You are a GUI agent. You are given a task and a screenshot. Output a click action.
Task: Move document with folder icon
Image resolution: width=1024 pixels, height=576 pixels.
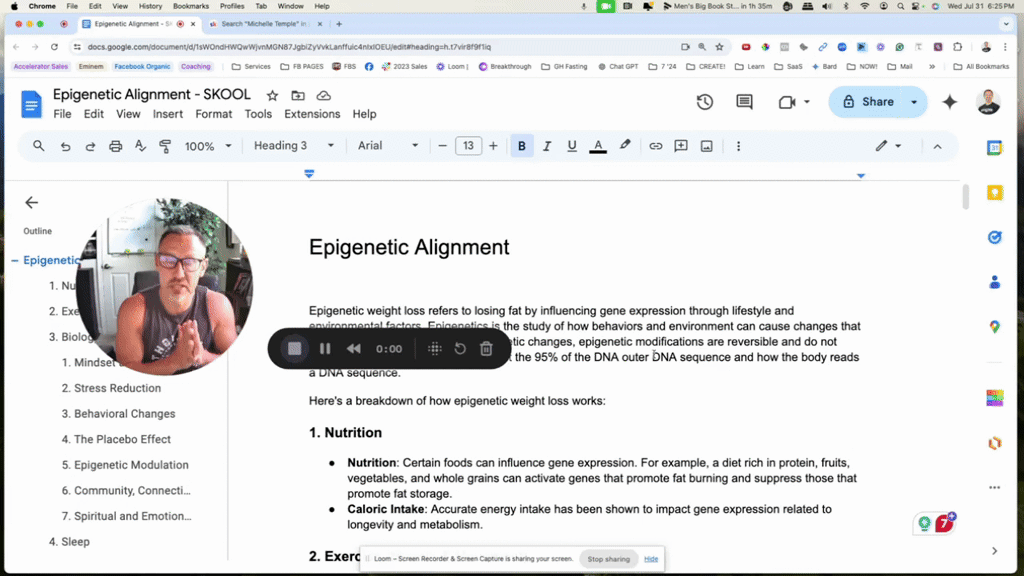298,96
